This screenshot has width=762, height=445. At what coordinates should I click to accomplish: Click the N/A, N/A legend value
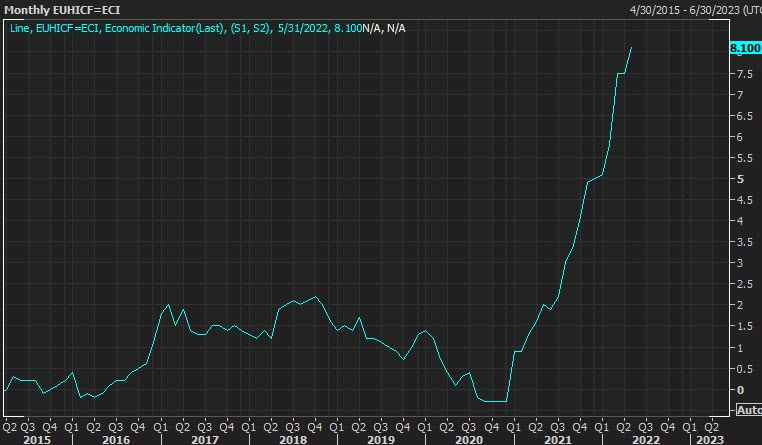(x=384, y=29)
